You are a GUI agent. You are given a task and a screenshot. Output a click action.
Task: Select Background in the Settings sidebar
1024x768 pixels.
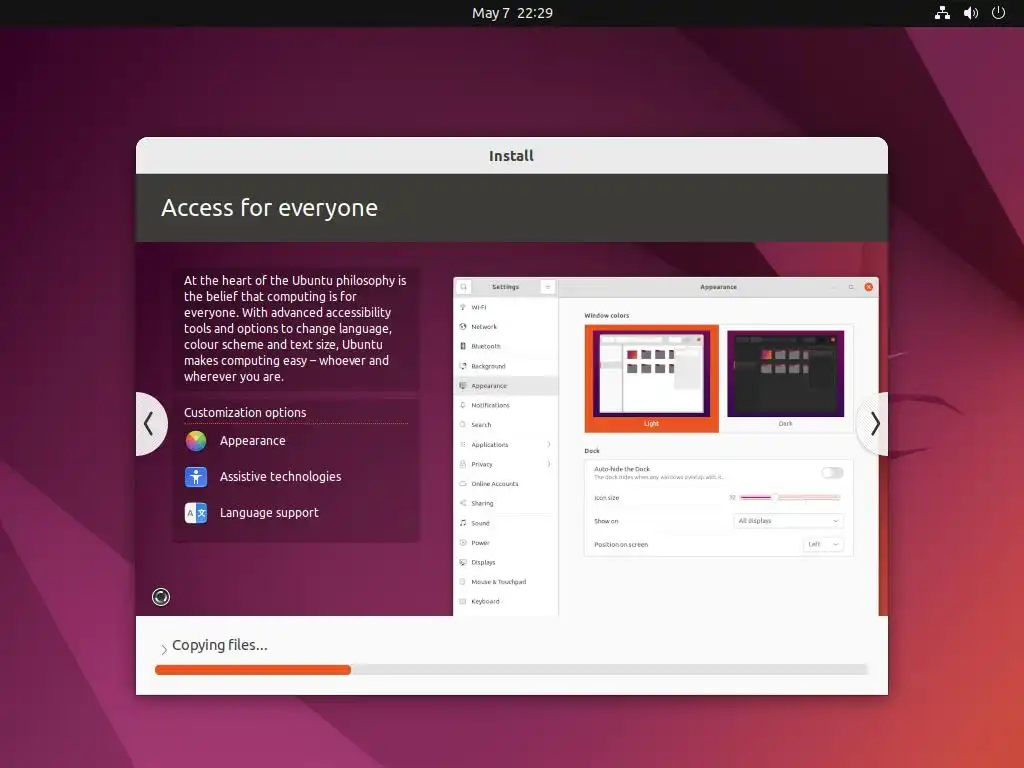pyautogui.click(x=505, y=366)
